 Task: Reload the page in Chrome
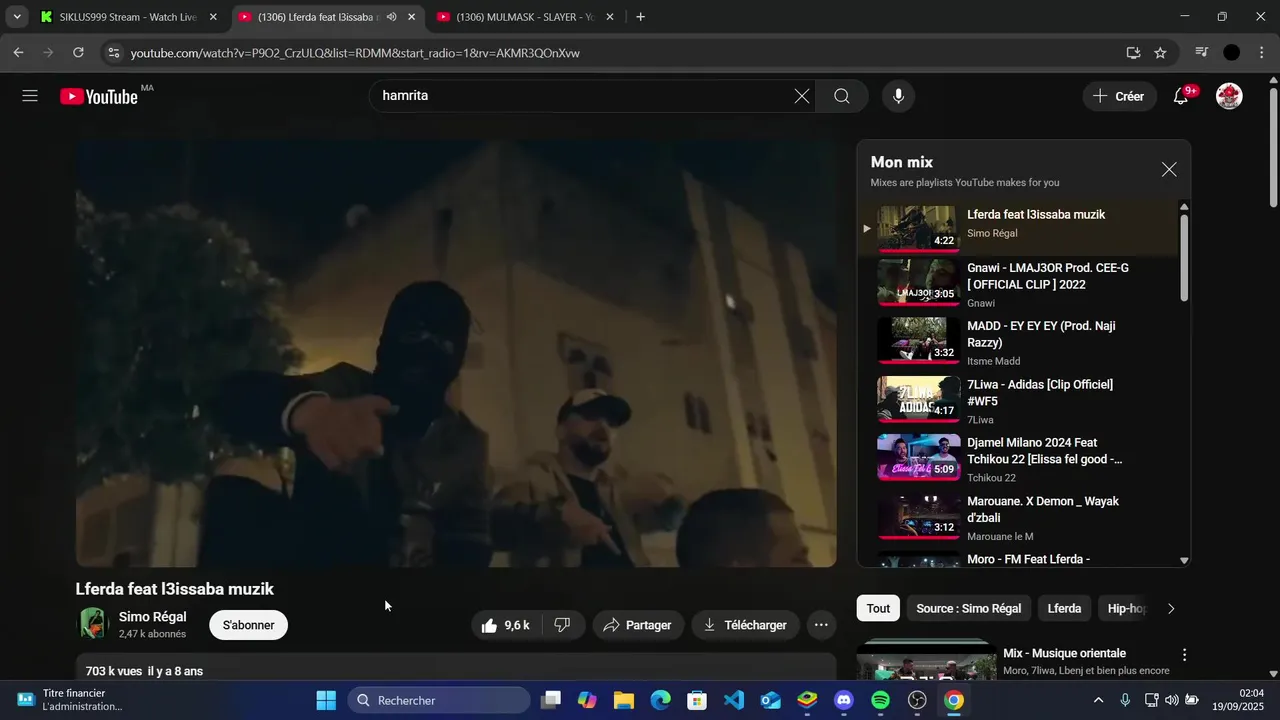point(79,53)
